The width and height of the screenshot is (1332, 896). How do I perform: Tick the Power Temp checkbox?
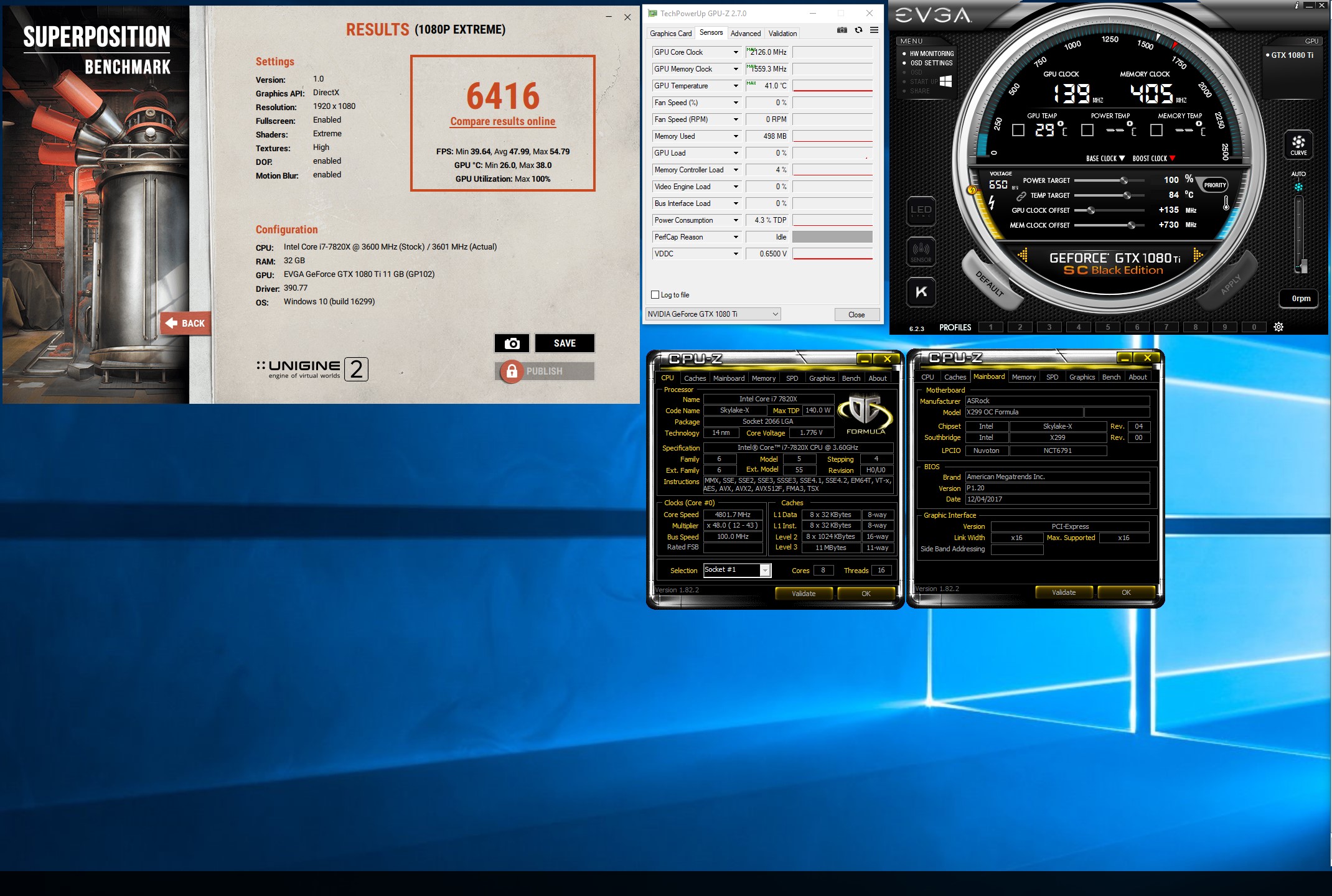(1087, 130)
